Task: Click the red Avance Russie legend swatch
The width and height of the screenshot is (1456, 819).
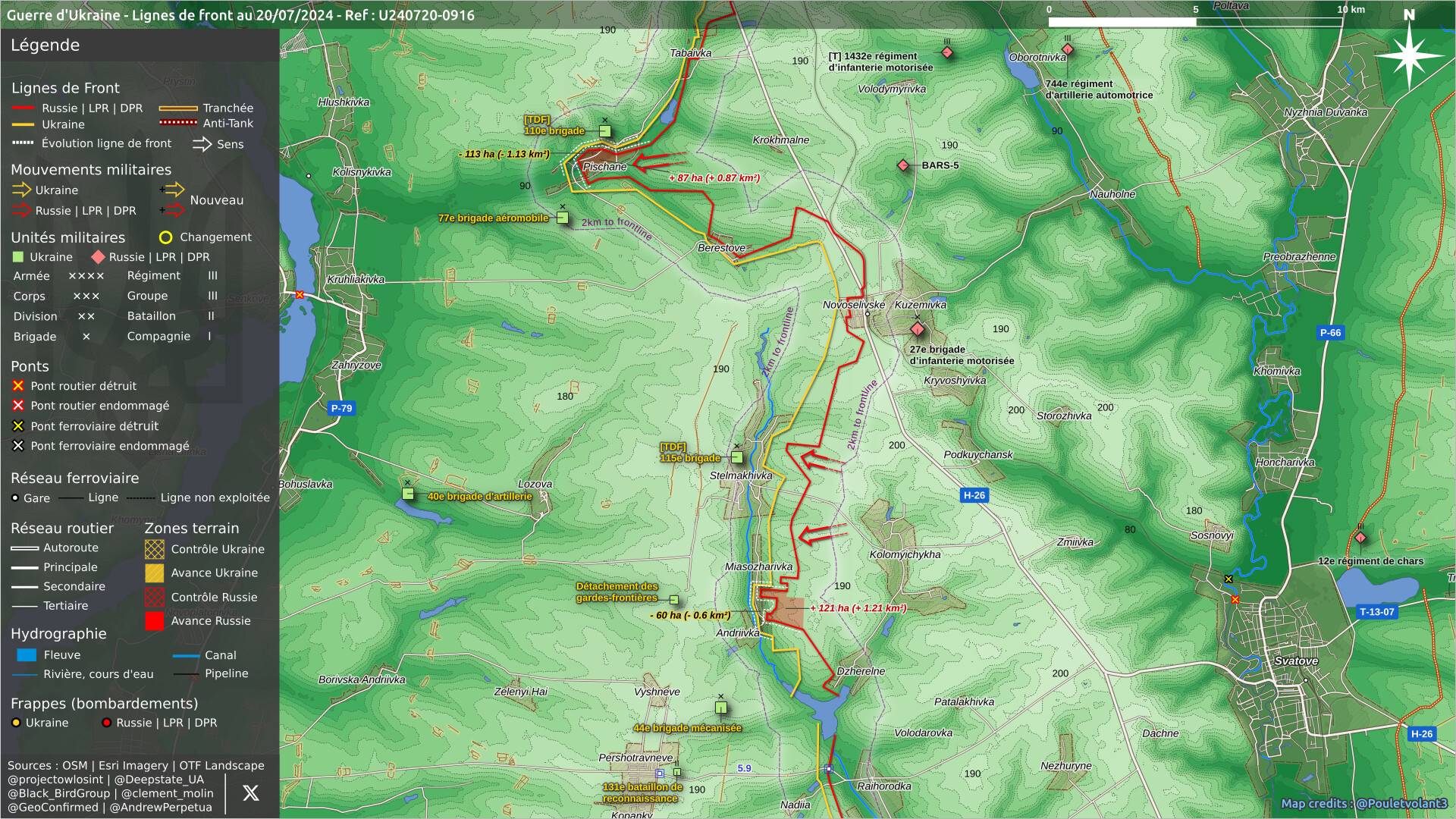Action: click(155, 621)
